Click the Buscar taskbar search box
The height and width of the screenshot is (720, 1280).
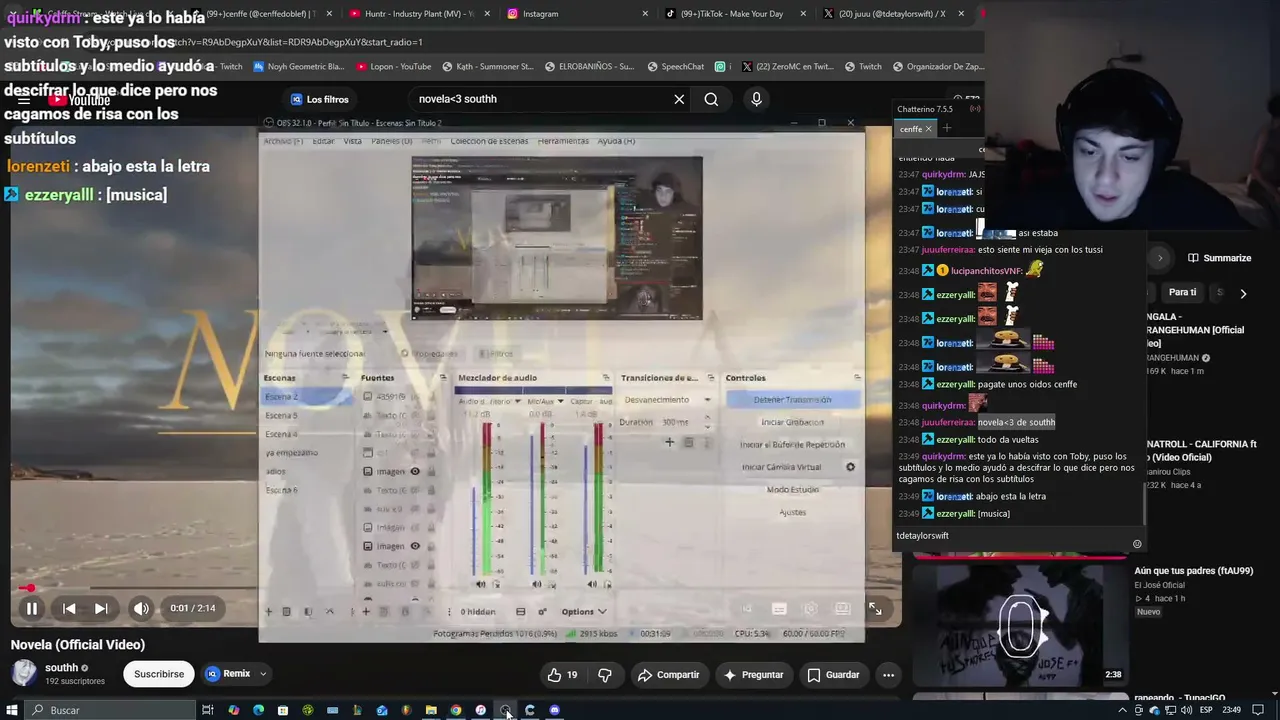pos(110,710)
